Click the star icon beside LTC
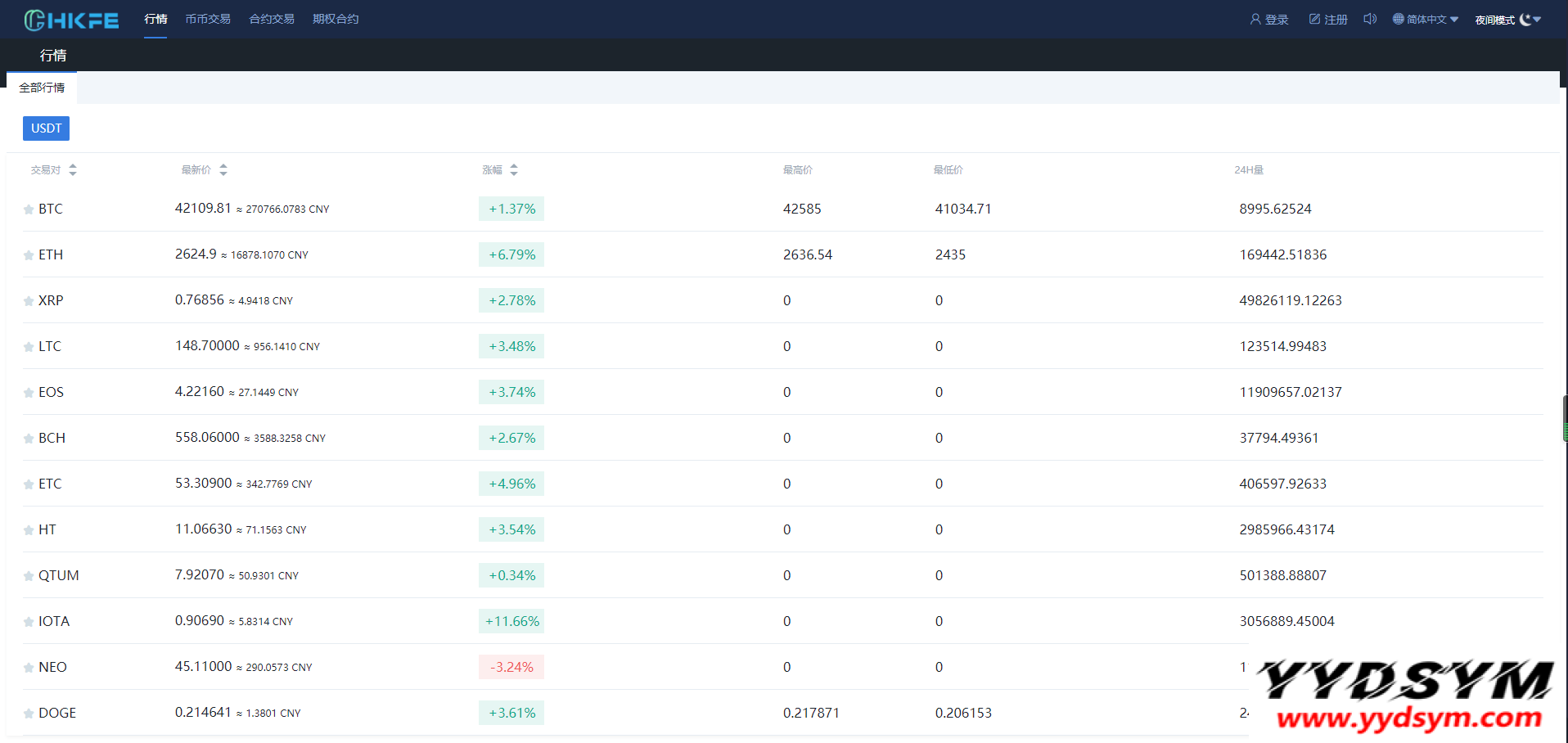 (x=29, y=347)
